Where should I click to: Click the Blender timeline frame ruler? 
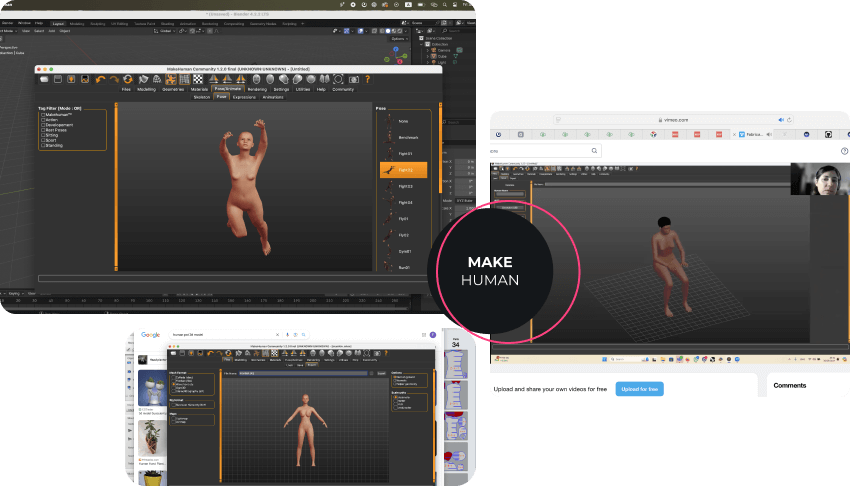(x=206, y=300)
